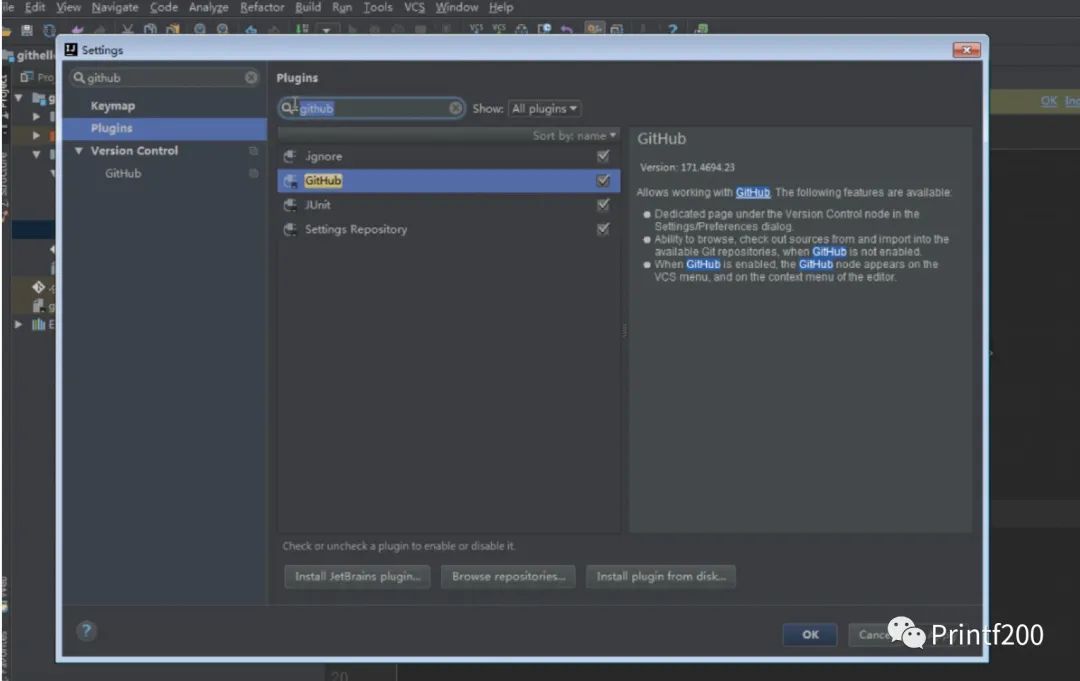Image resolution: width=1080 pixels, height=681 pixels.
Task: Clear the left settings search field
Action: coord(251,78)
